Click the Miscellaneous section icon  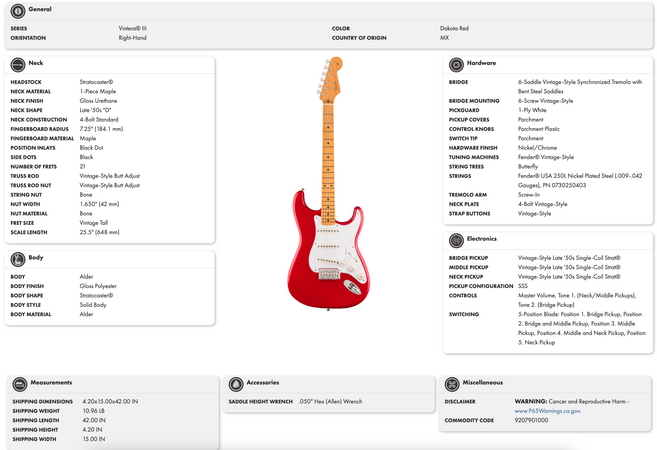click(x=457, y=383)
